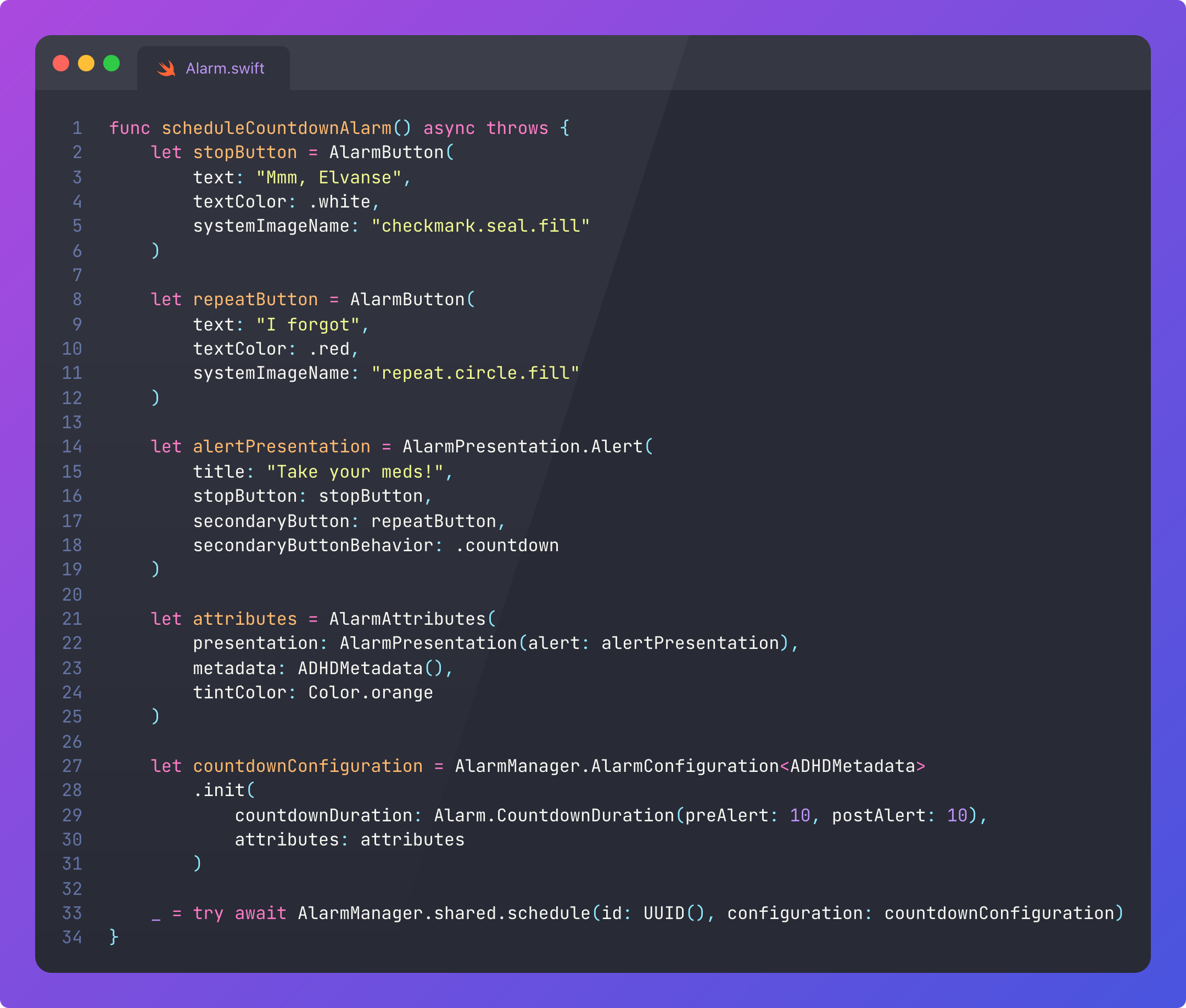Click the green zoom window button
This screenshot has width=1186, height=1008.
(111, 64)
